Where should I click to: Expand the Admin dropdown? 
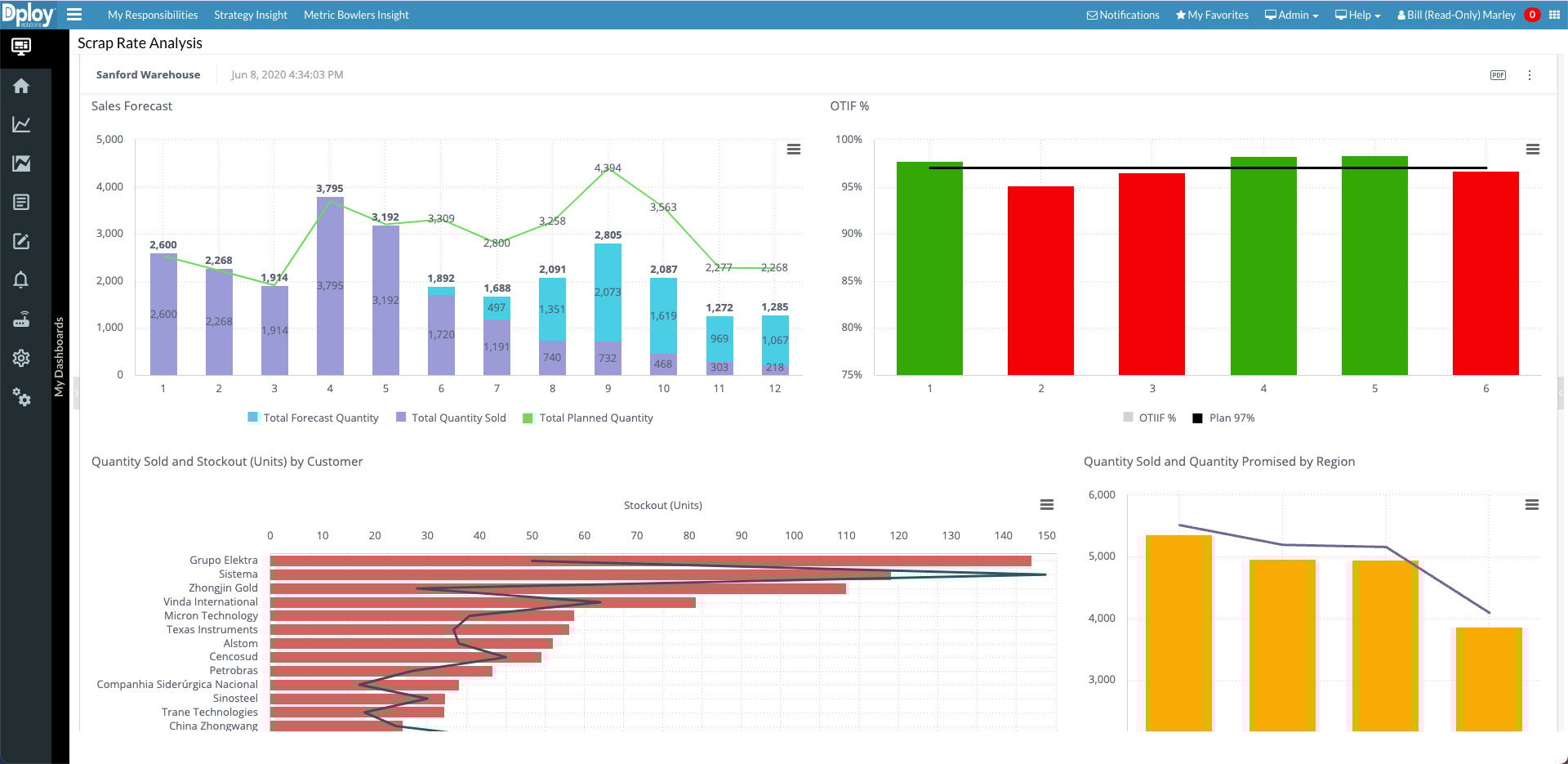1292,15
